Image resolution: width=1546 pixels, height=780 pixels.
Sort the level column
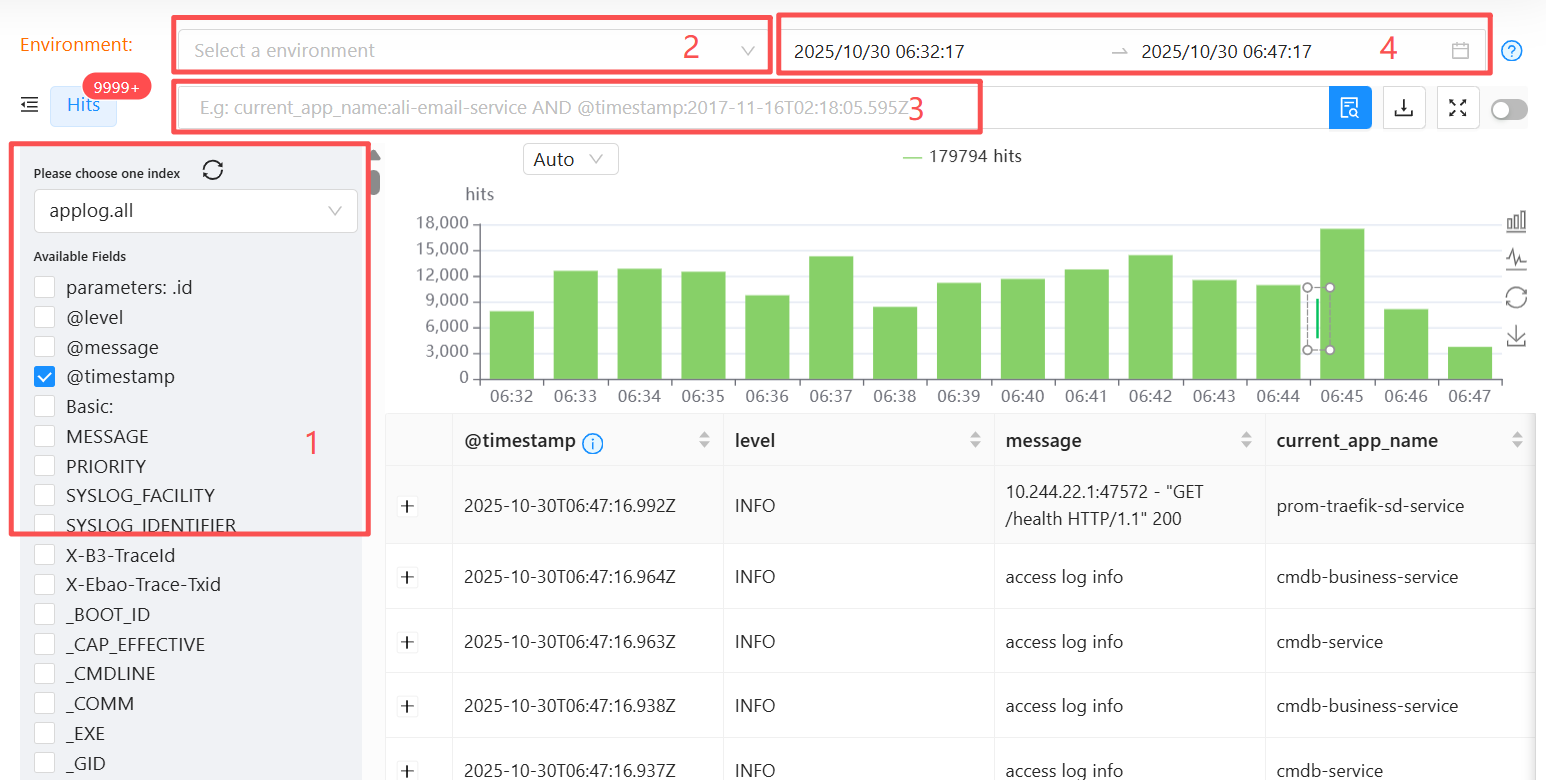pyautogui.click(x=975, y=440)
